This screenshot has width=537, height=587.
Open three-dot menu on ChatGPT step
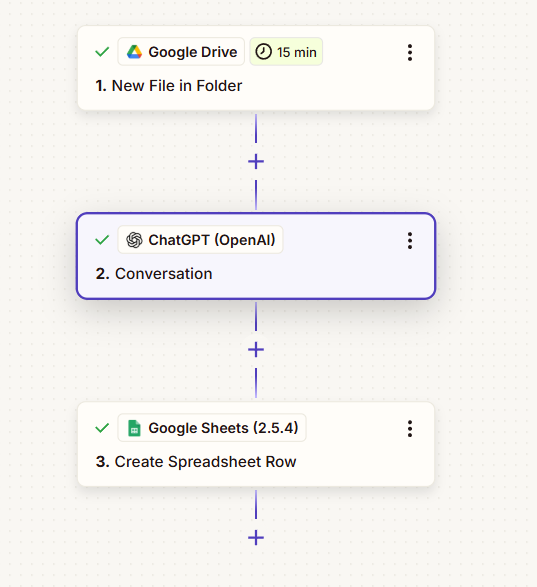click(x=410, y=240)
